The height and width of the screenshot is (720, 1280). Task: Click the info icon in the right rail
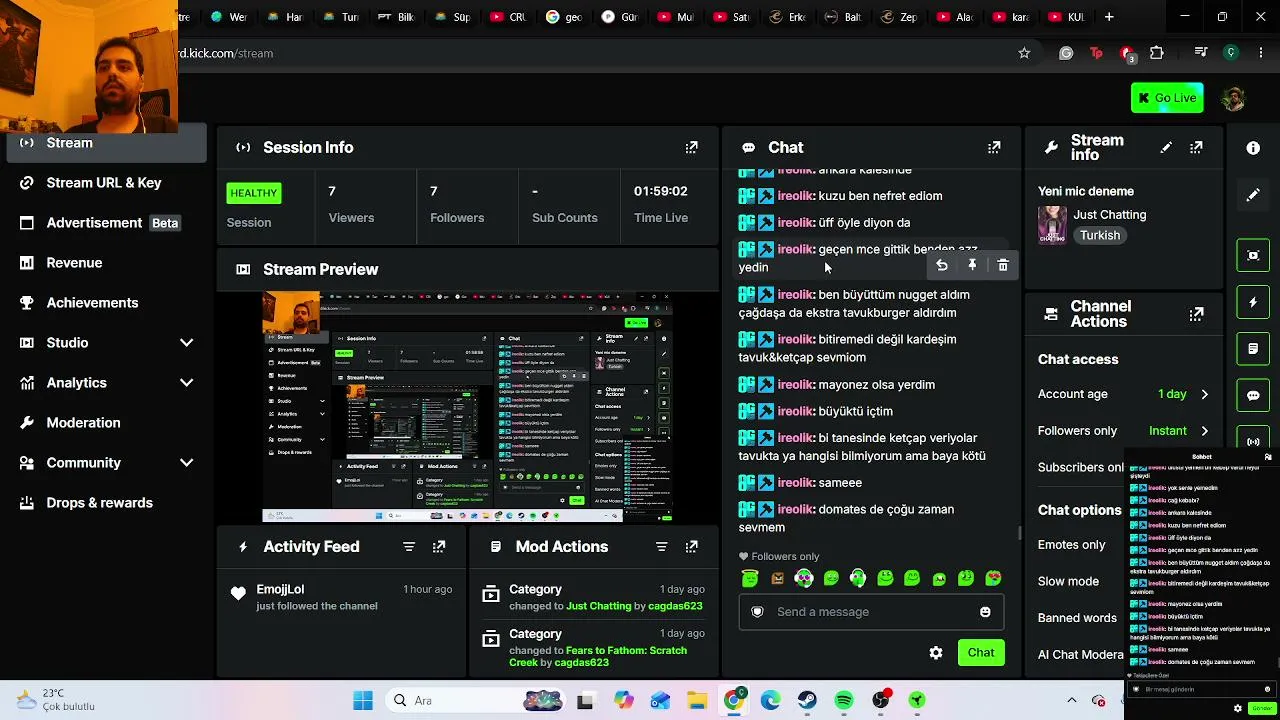(1253, 148)
